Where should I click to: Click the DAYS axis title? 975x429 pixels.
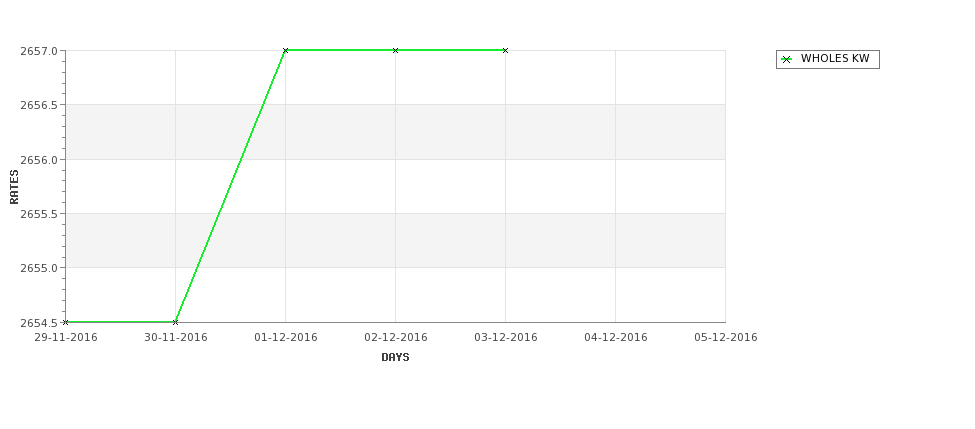395,358
